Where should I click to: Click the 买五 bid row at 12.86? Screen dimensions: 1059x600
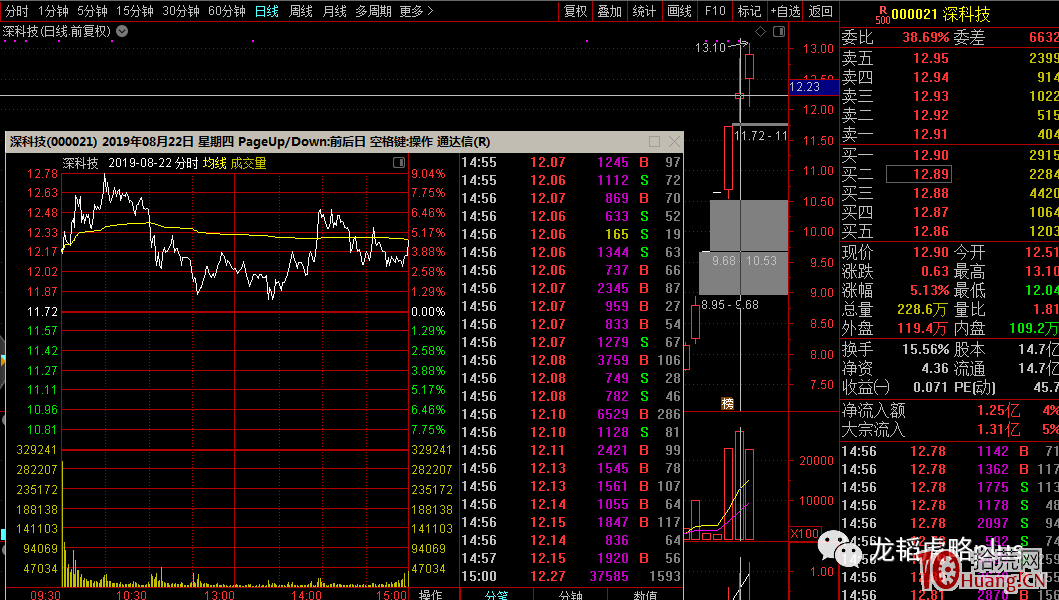tap(950, 231)
